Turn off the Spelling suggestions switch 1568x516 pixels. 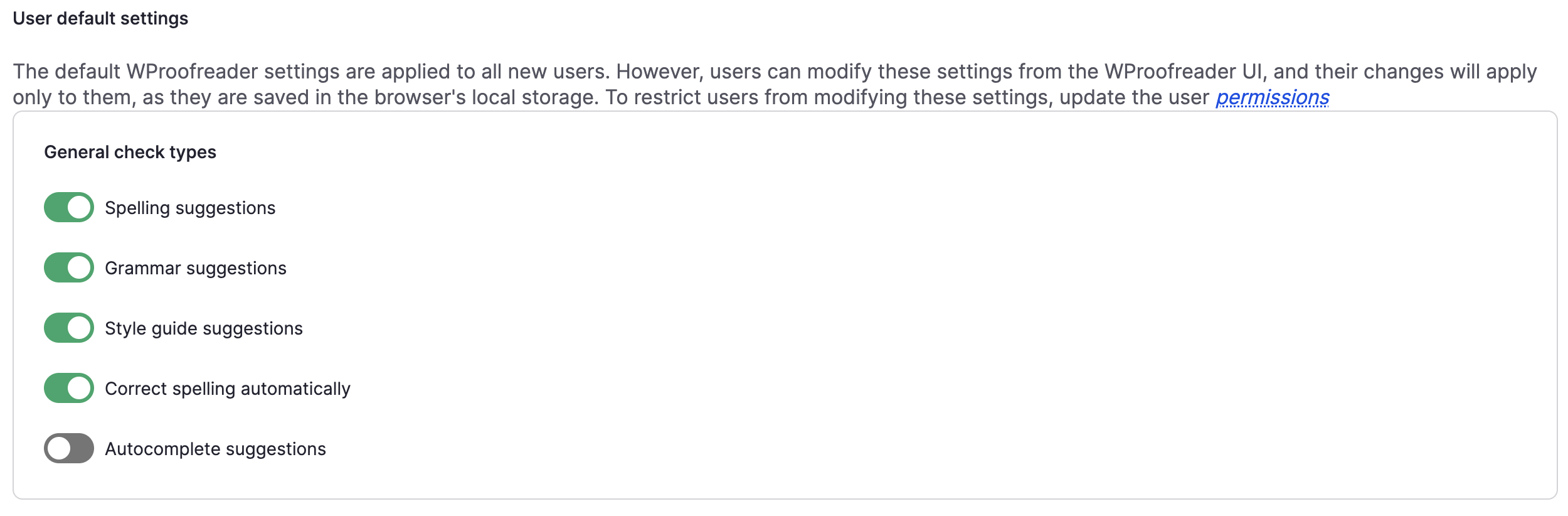[x=69, y=207]
